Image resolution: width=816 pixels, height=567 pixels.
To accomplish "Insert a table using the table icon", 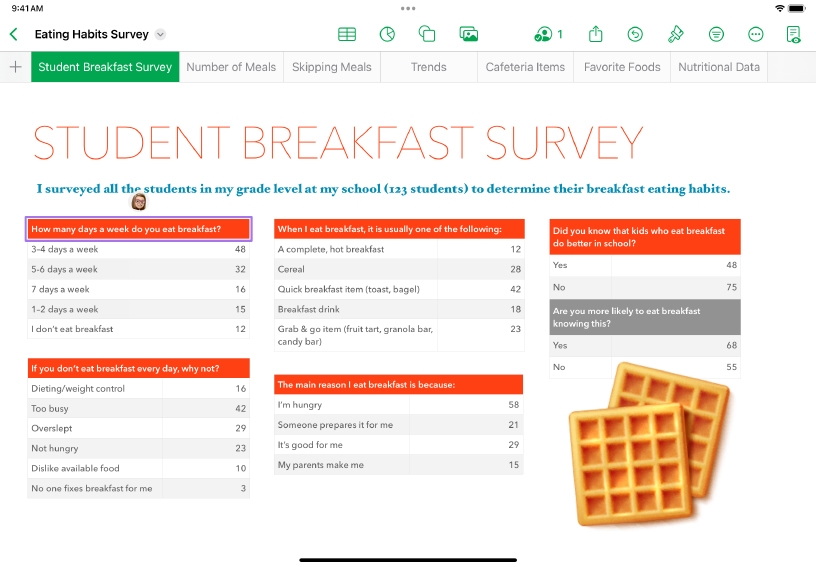I will point(347,34).
